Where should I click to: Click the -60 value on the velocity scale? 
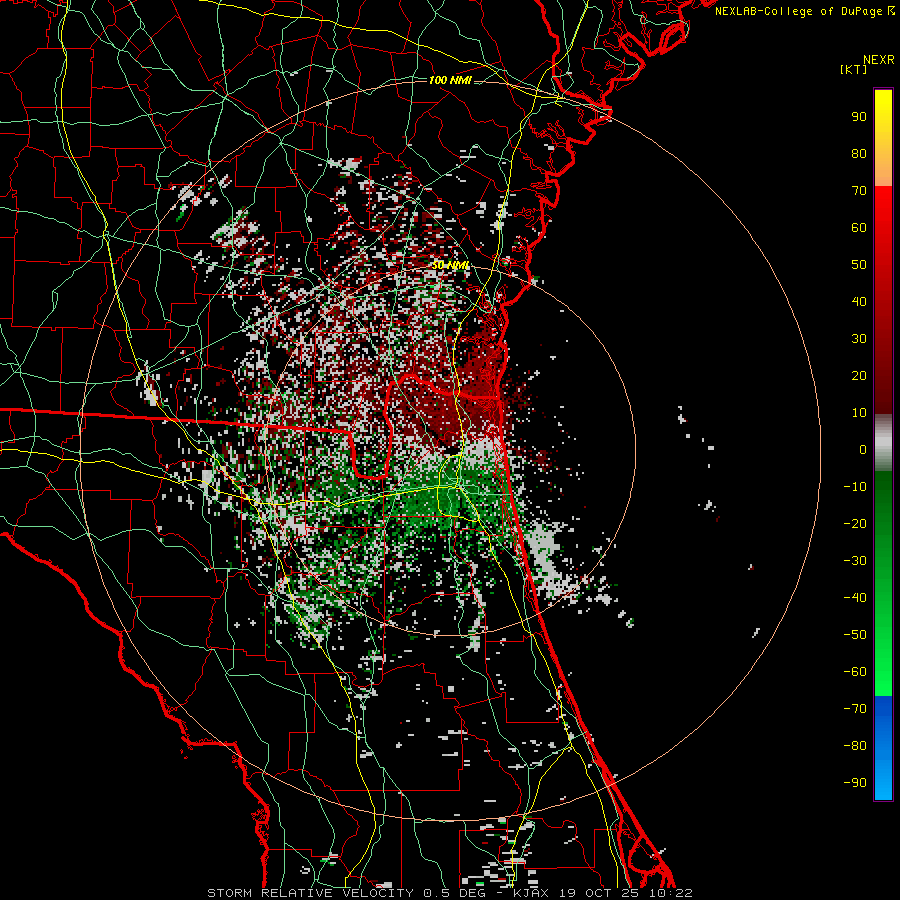(855, 672)
